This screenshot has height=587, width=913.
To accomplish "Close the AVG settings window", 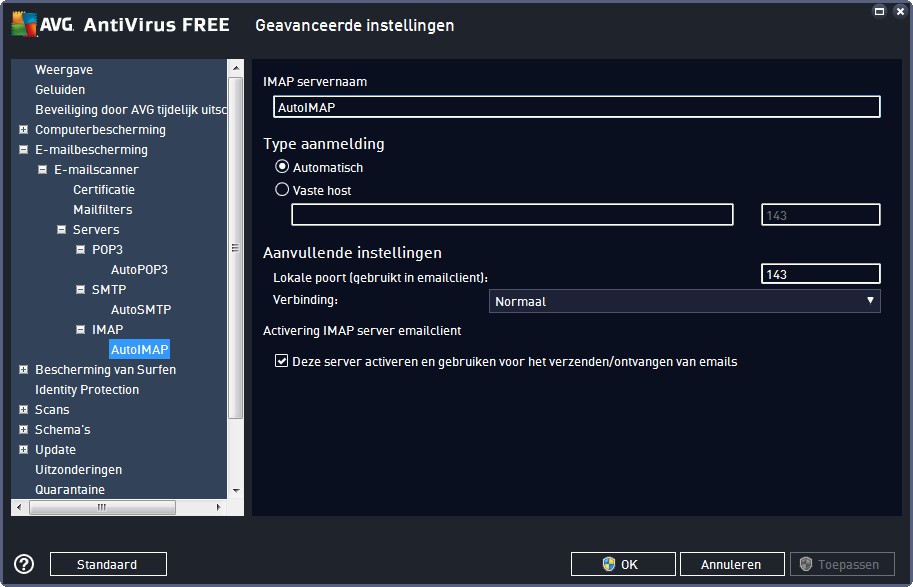I will (900, 11).
